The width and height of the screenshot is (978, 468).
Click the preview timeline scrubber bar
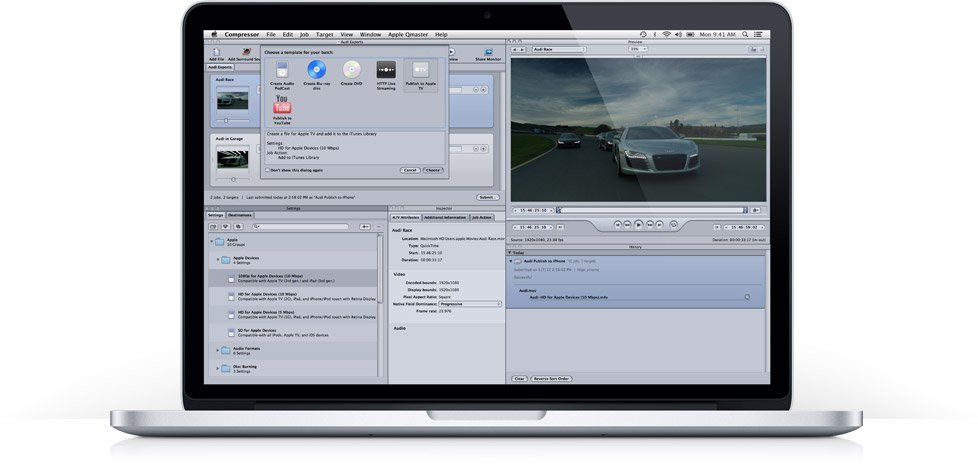click(x=652, y=210)
